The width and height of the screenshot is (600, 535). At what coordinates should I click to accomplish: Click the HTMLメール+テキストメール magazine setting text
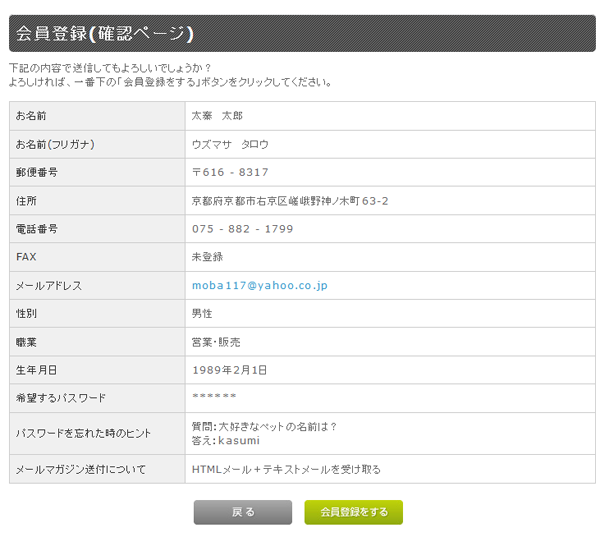click(286, 470)
